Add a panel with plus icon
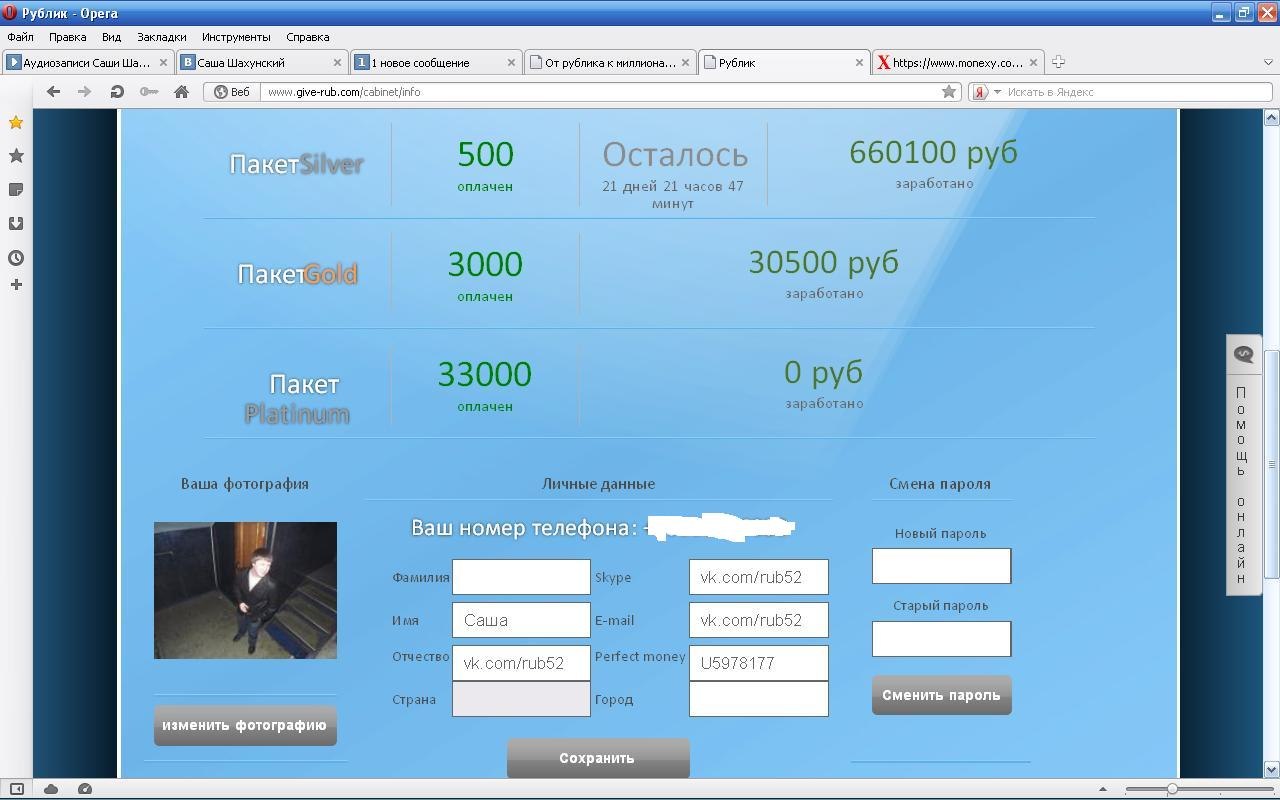 [x=16, y=285]
